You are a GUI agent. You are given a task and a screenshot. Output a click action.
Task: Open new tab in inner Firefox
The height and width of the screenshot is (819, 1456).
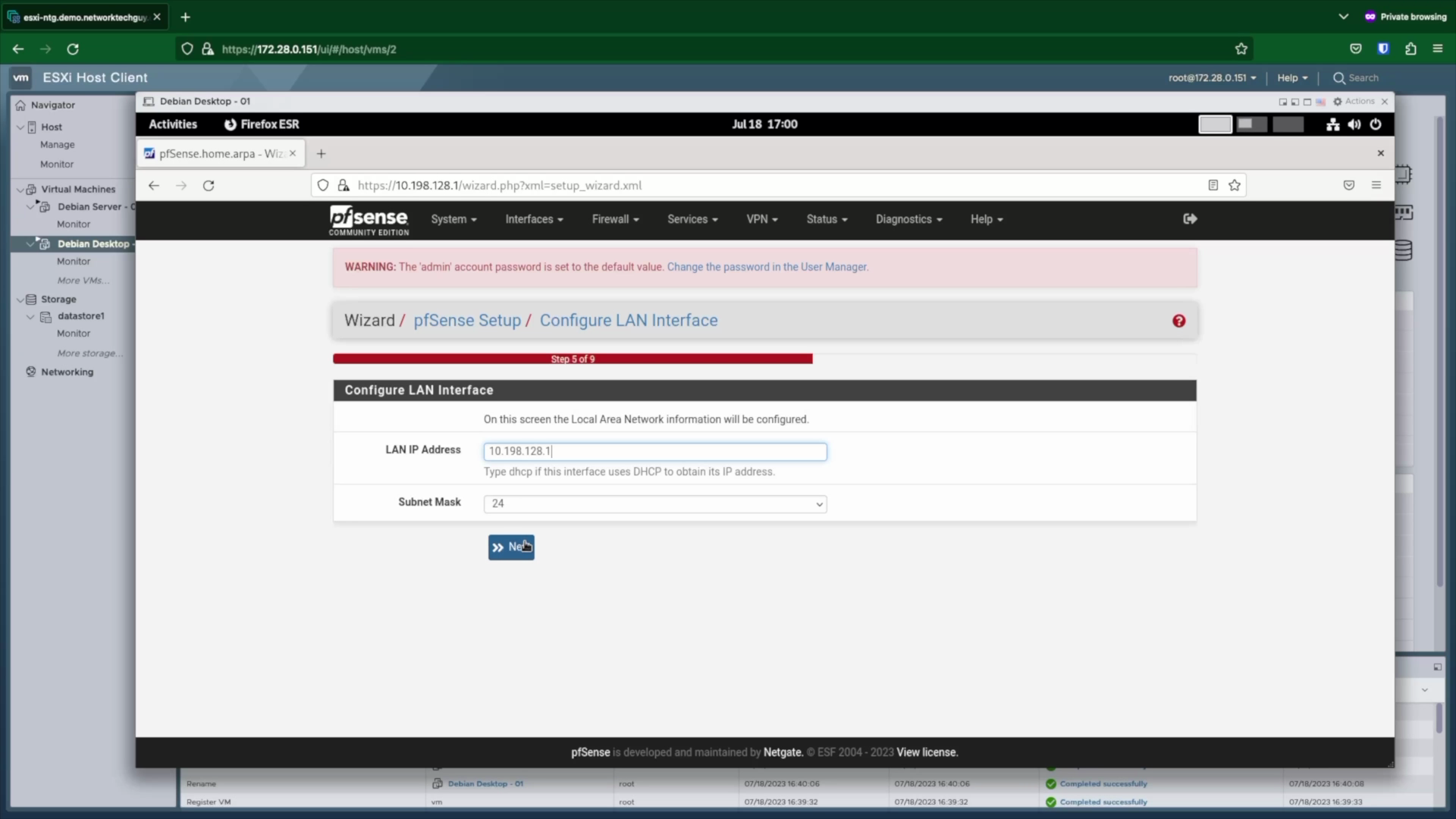(x=321, y=154)
